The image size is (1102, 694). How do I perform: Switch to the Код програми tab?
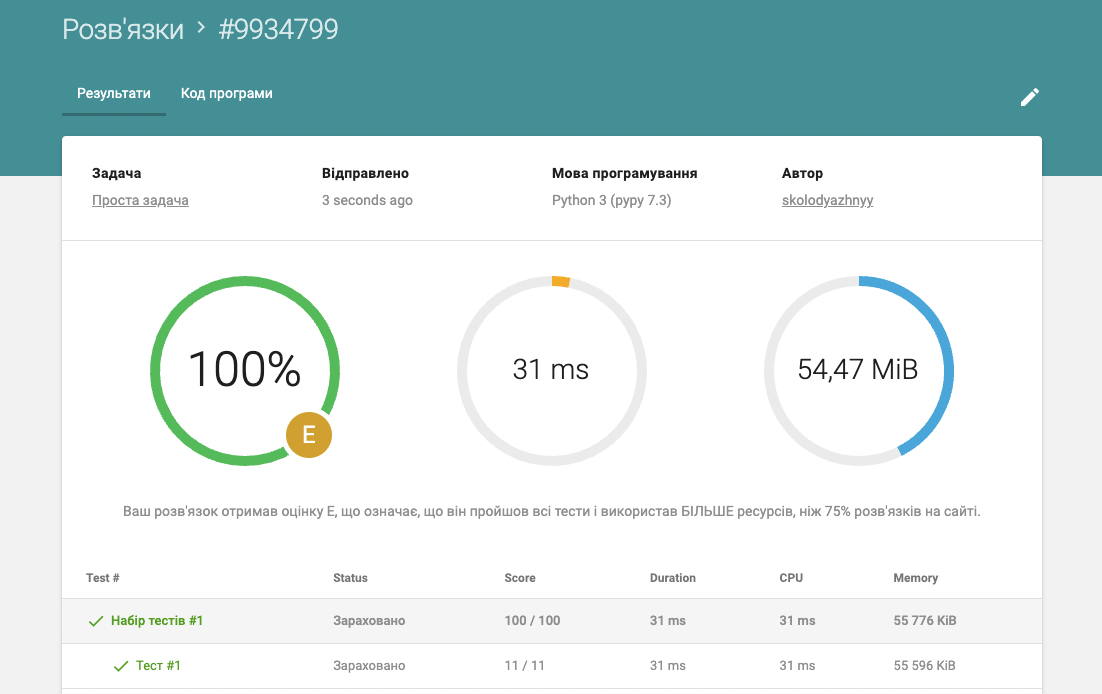[x=226, y=94]
